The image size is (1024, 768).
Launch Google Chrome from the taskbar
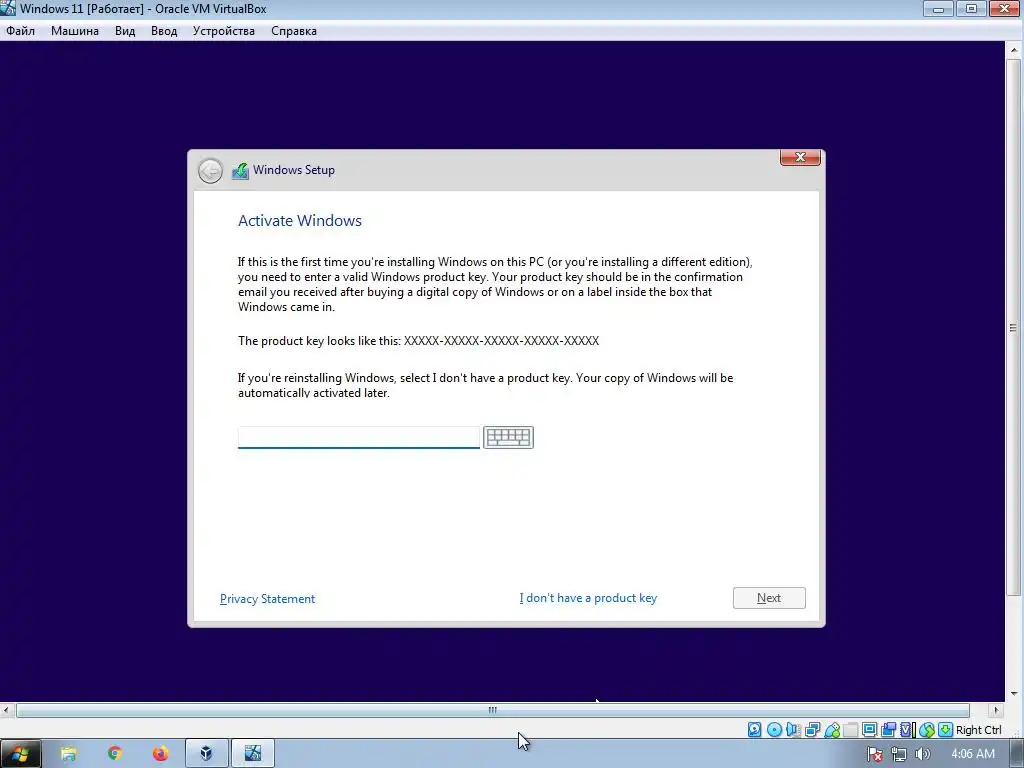click(x=115, y=754)
